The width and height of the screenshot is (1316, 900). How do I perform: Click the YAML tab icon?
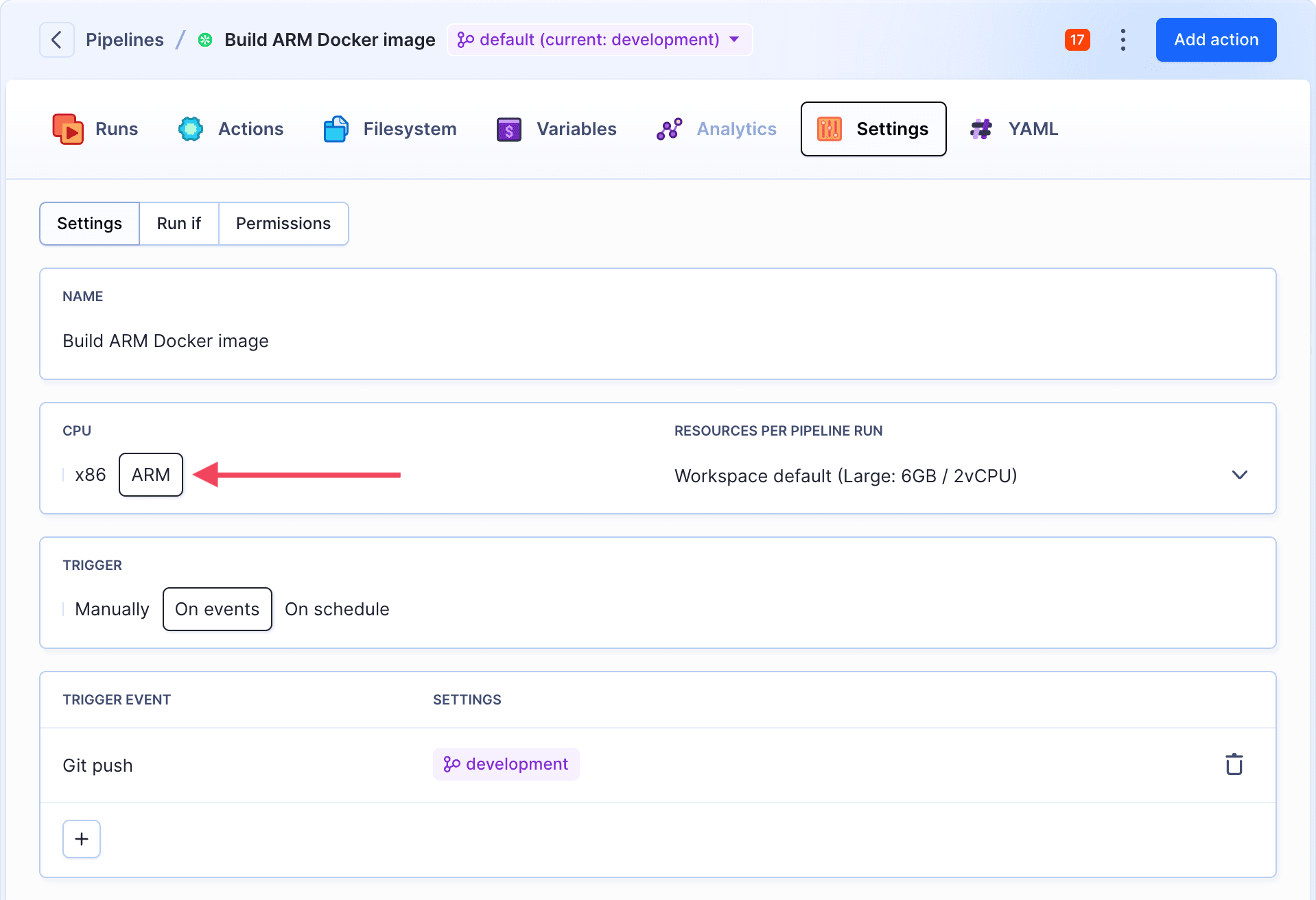[x=981, y=129]
